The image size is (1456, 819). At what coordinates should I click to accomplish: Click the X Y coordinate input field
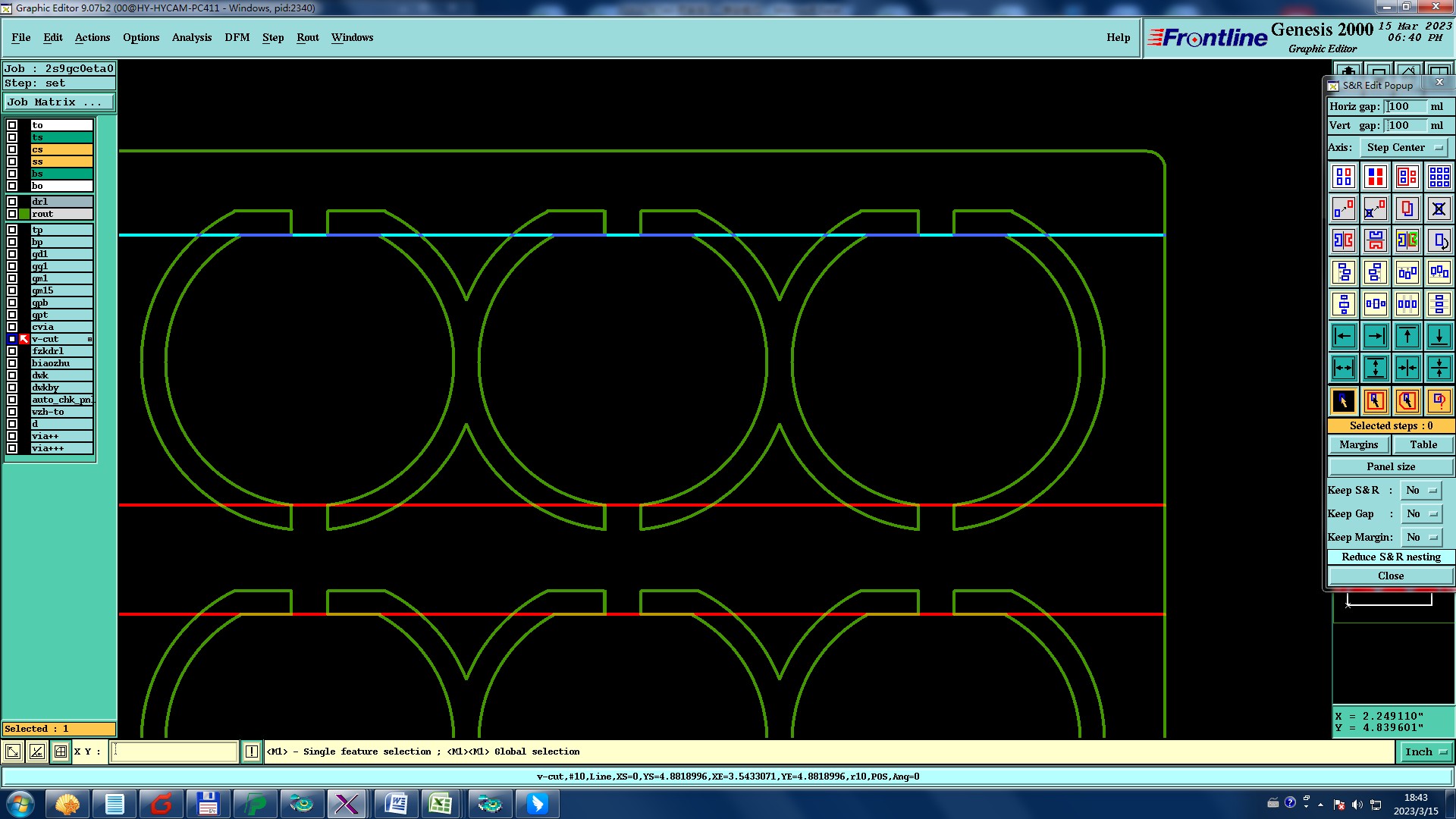[x=174, y=752]
